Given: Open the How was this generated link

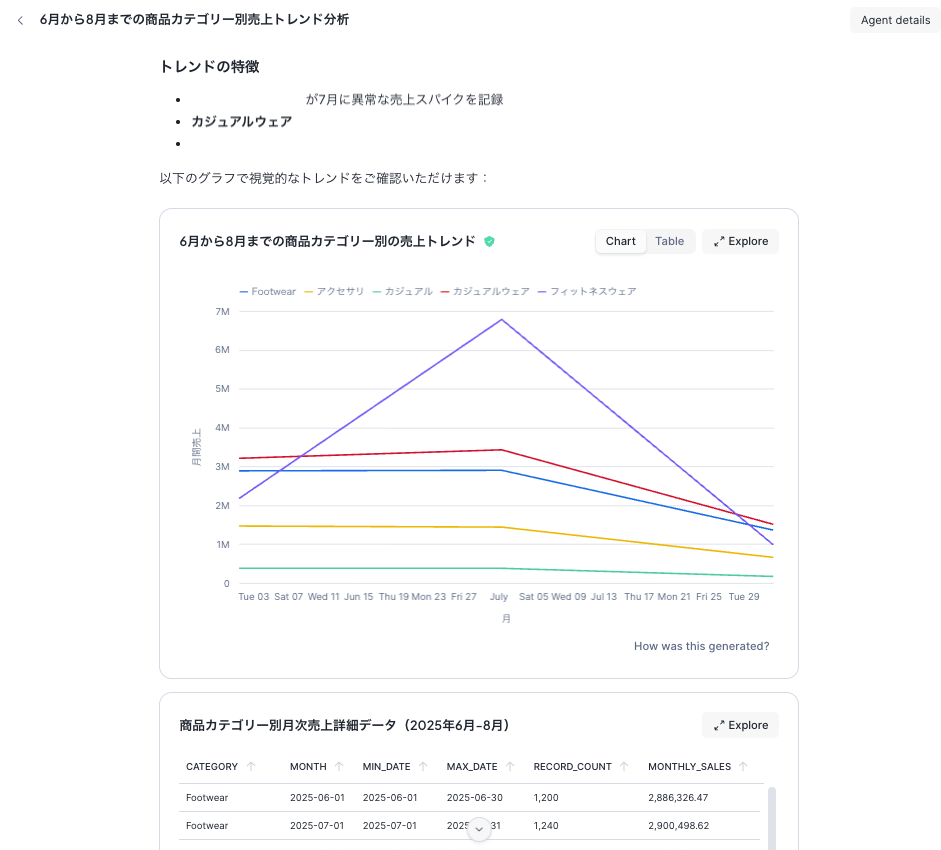Looking at the screenshot, I should pyautogui.click(x=701, y=646).
